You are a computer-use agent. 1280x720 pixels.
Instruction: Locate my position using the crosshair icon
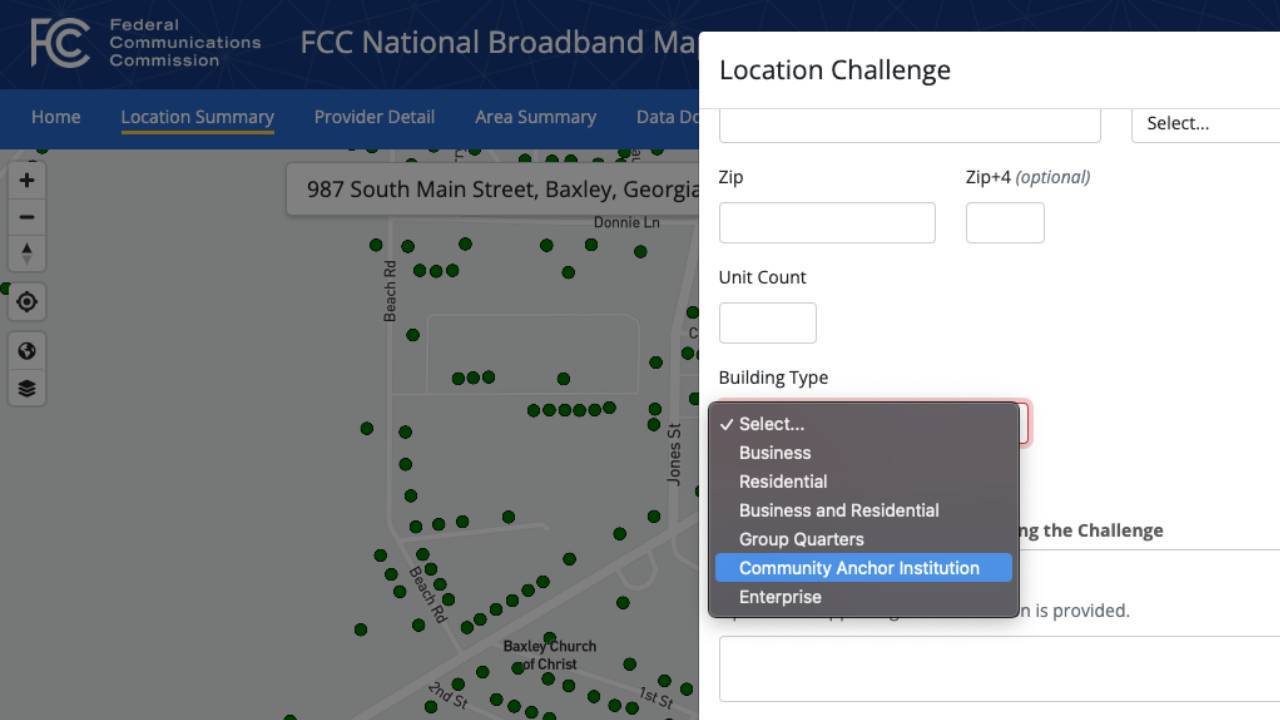[x=27, y=302]
